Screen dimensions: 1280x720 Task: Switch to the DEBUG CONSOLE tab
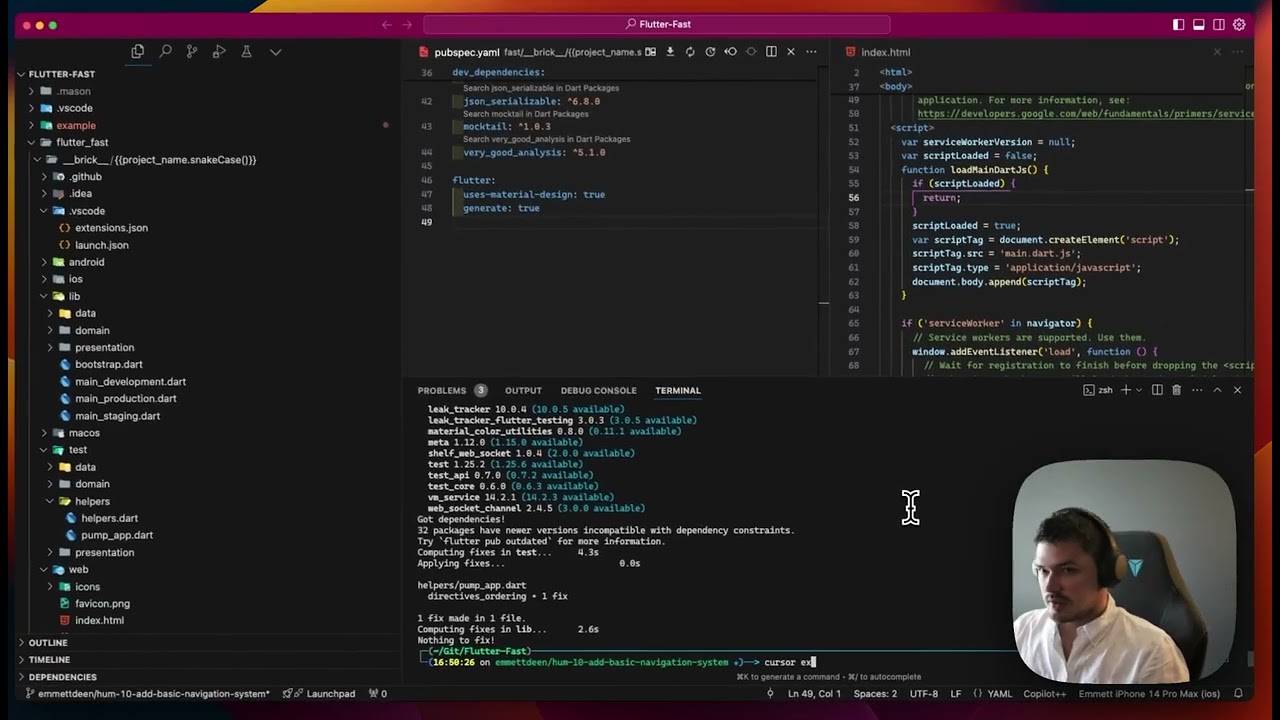click(x=598, y=390)
